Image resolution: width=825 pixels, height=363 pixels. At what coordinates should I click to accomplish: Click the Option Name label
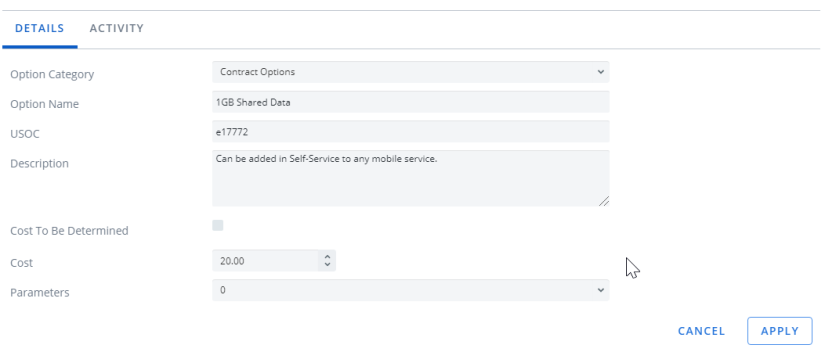pos(45,104)
